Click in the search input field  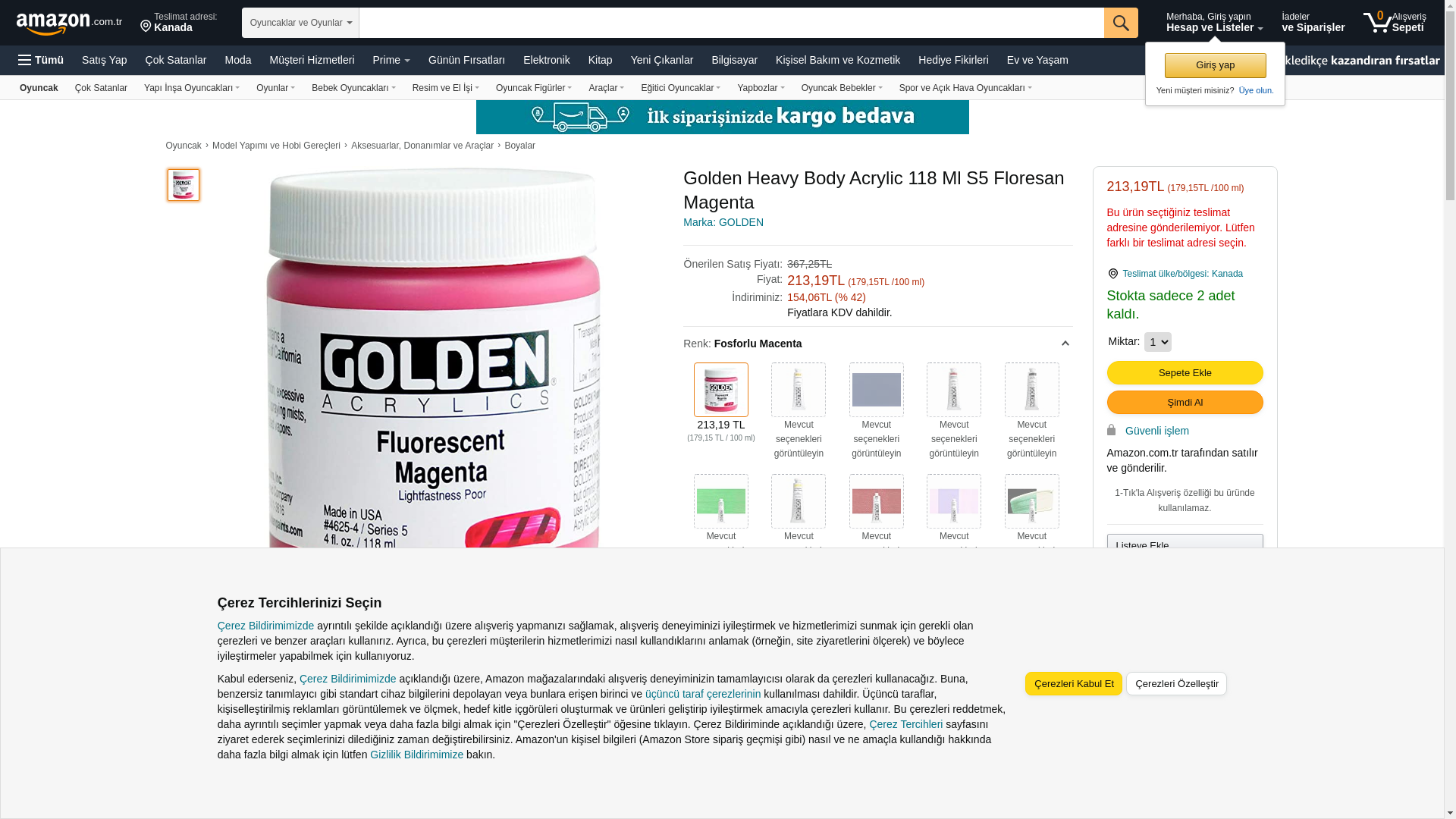(x=732, y=23)
